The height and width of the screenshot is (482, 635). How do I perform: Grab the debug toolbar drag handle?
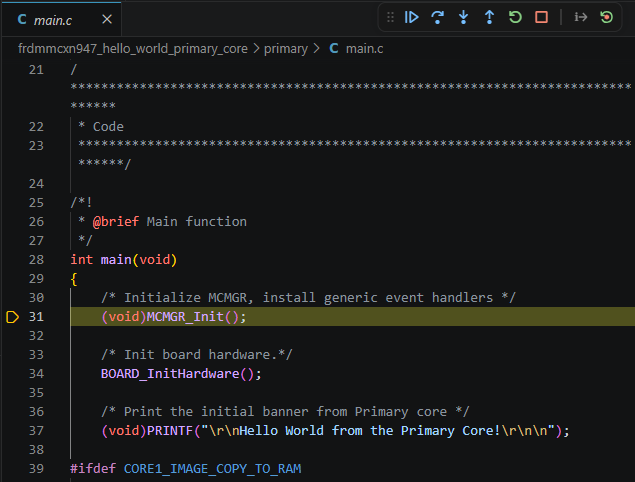coord(390,17)
